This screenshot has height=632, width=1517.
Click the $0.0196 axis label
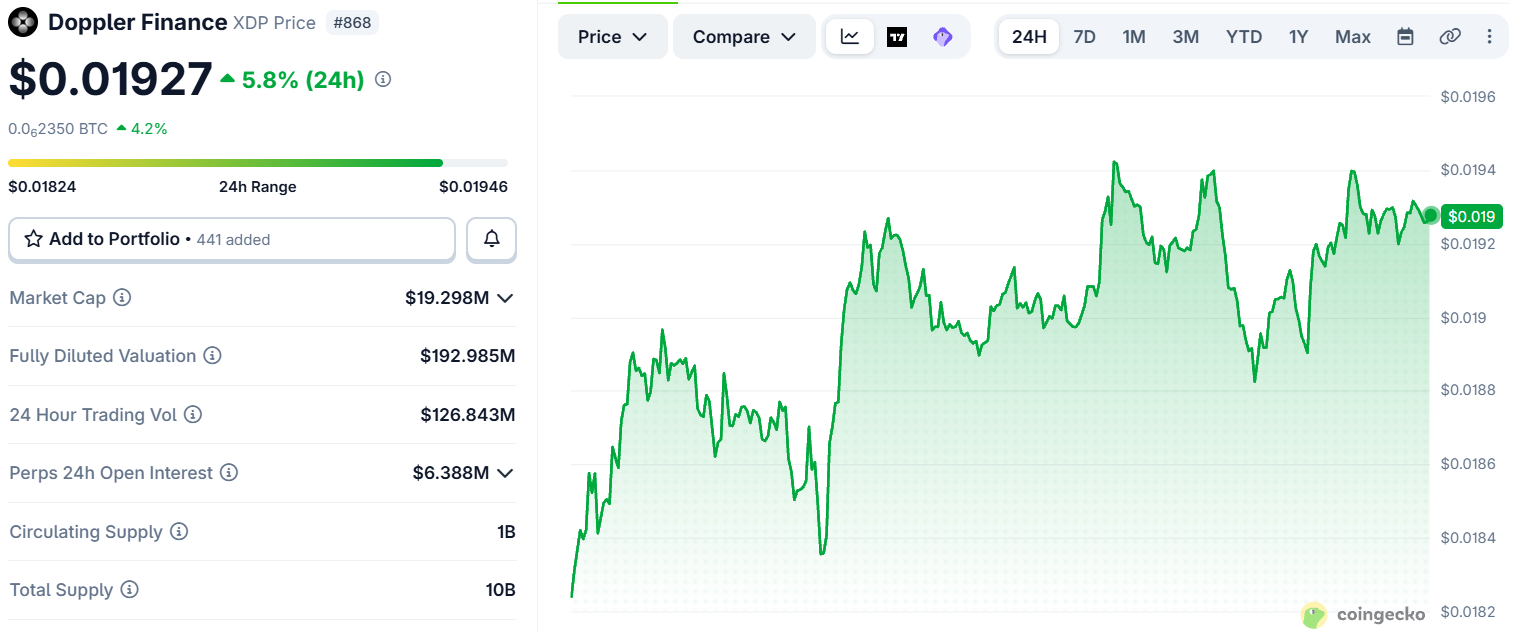click(1468, 97)
